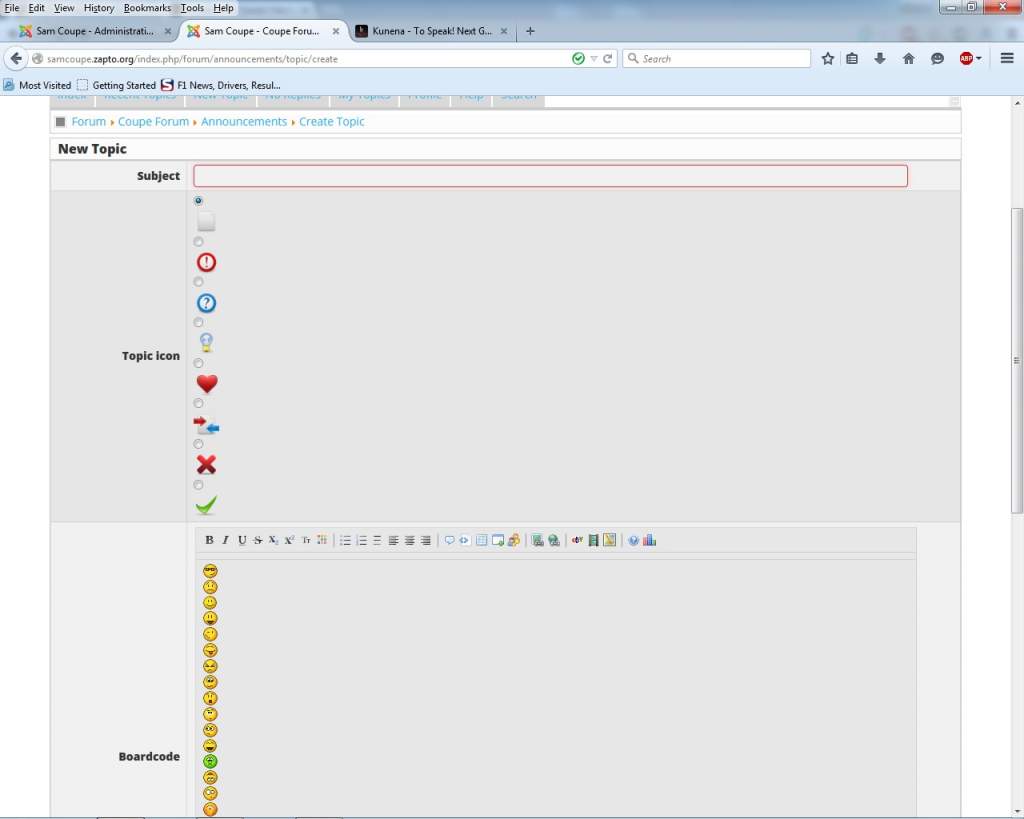Select the question mark topic icon
The width and height of the screenshot is (1024, 819).
(x=198, y=282)
